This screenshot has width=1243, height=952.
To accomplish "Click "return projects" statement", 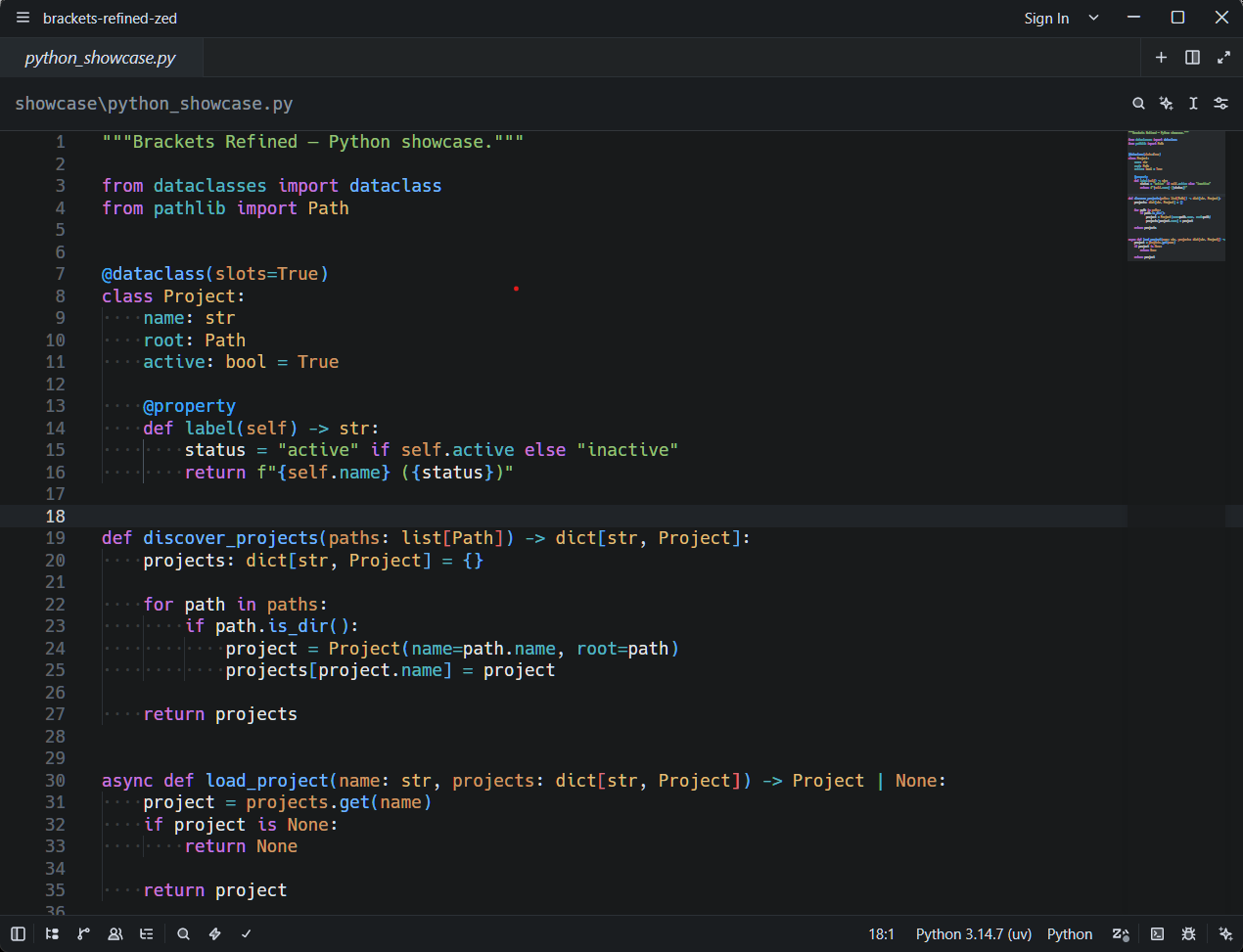I will 220,714.
